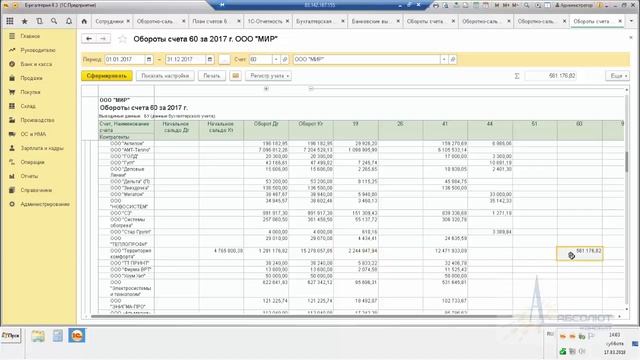This screenshot has height=360, width=640.
Task: Open the History clipboard icon
Action: coord(40,21)
